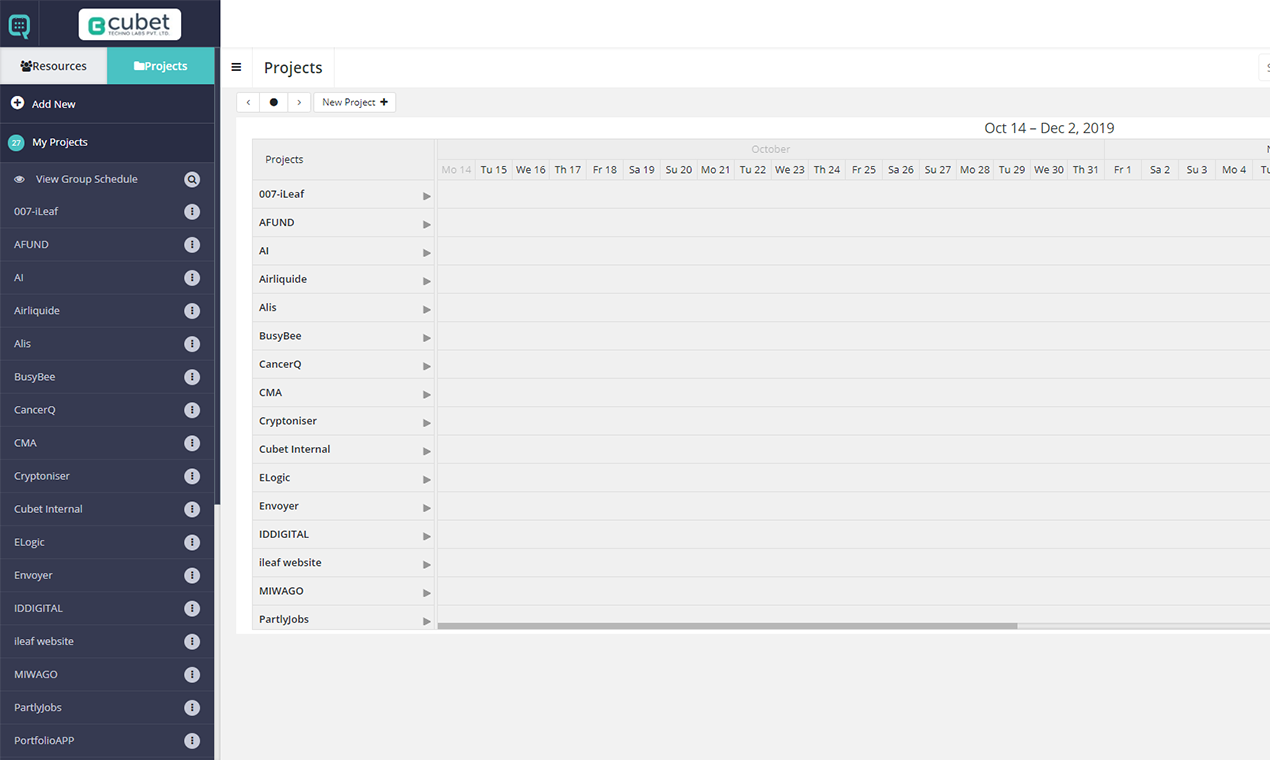
Task: Click the chat bubble app icon
Action: [x=19, y=25]
